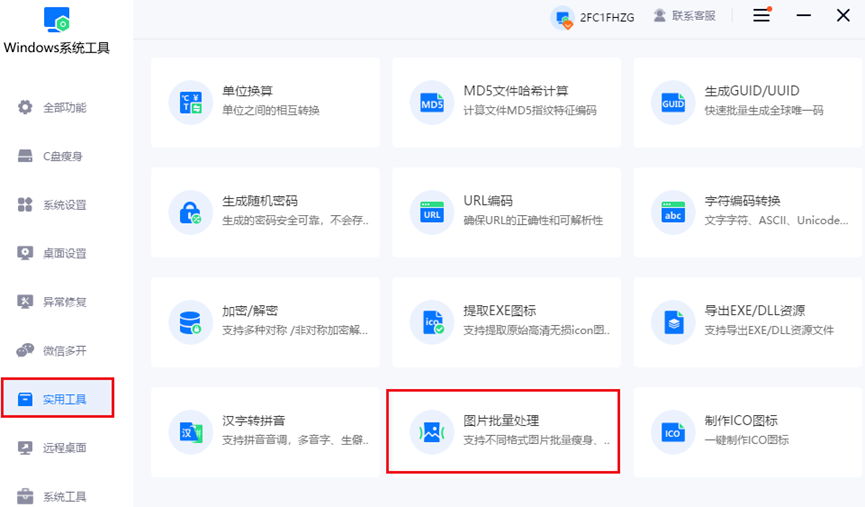Select 异常修复 sidebar item
Image resolution: width=865 pixels, height=507 pixels.
click(x=65, y=302)
